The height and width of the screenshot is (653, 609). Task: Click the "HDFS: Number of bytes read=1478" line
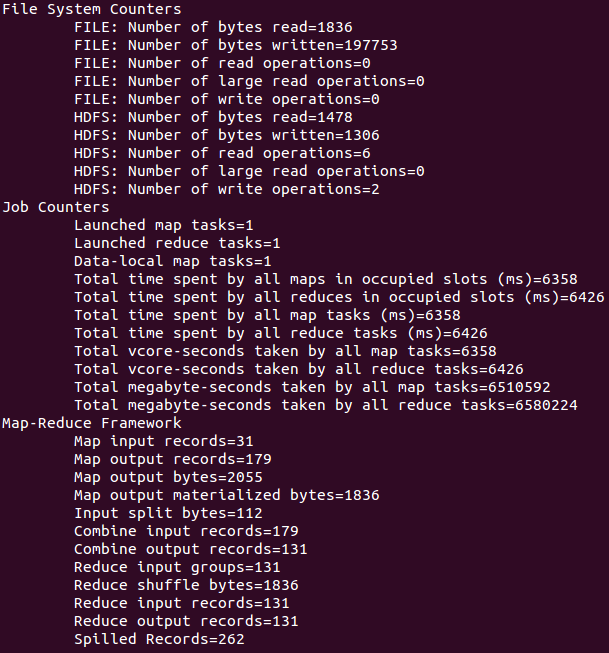point(213,117)
